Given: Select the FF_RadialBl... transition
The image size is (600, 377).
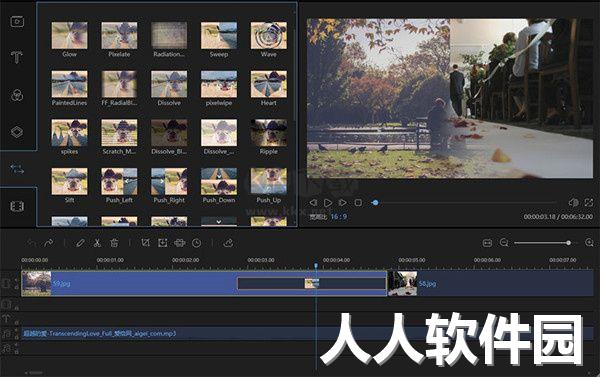Looking at the screenshot, I should click(119, 84).
